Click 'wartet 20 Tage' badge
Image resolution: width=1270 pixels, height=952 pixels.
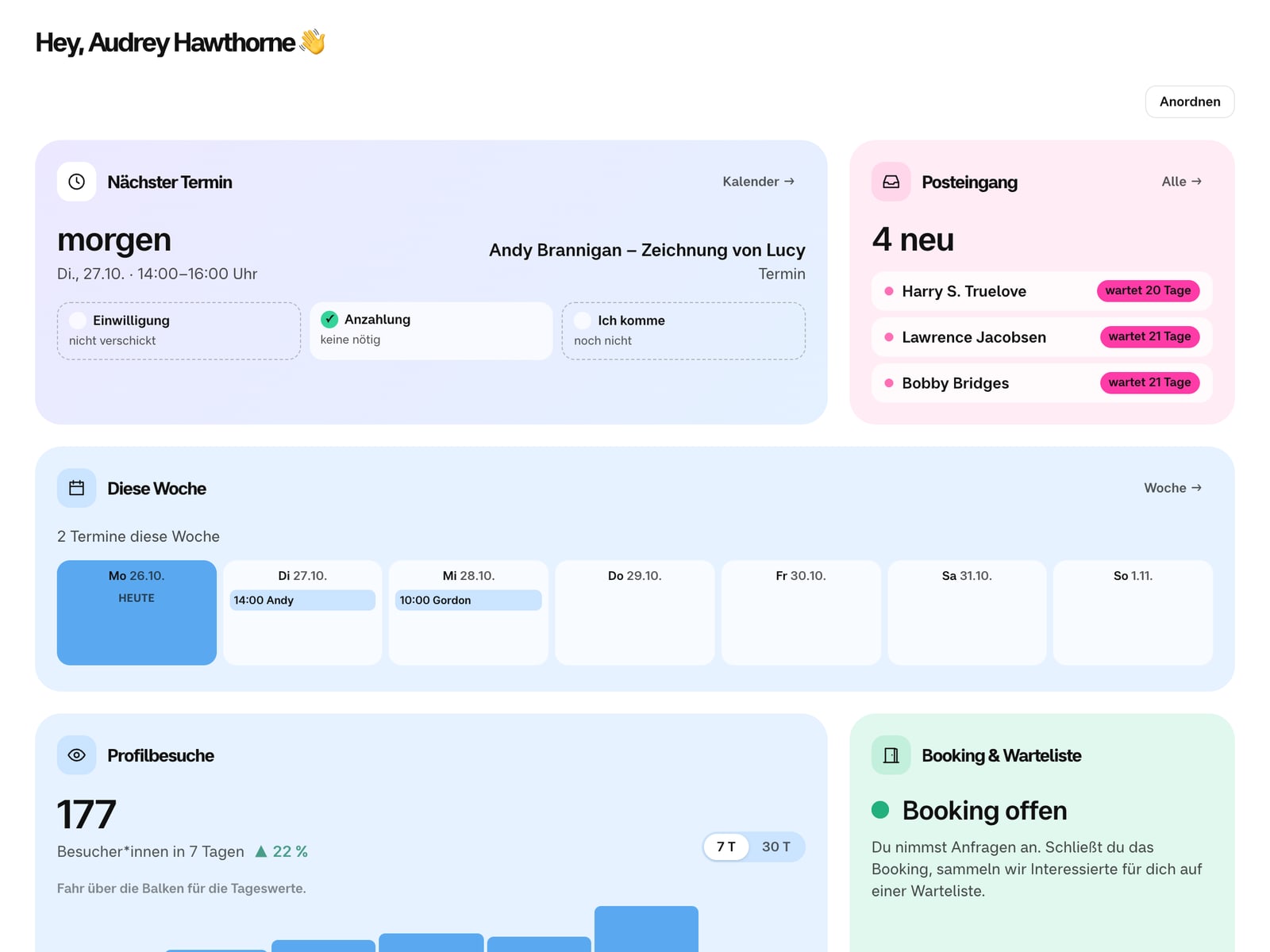(1148, 291)
